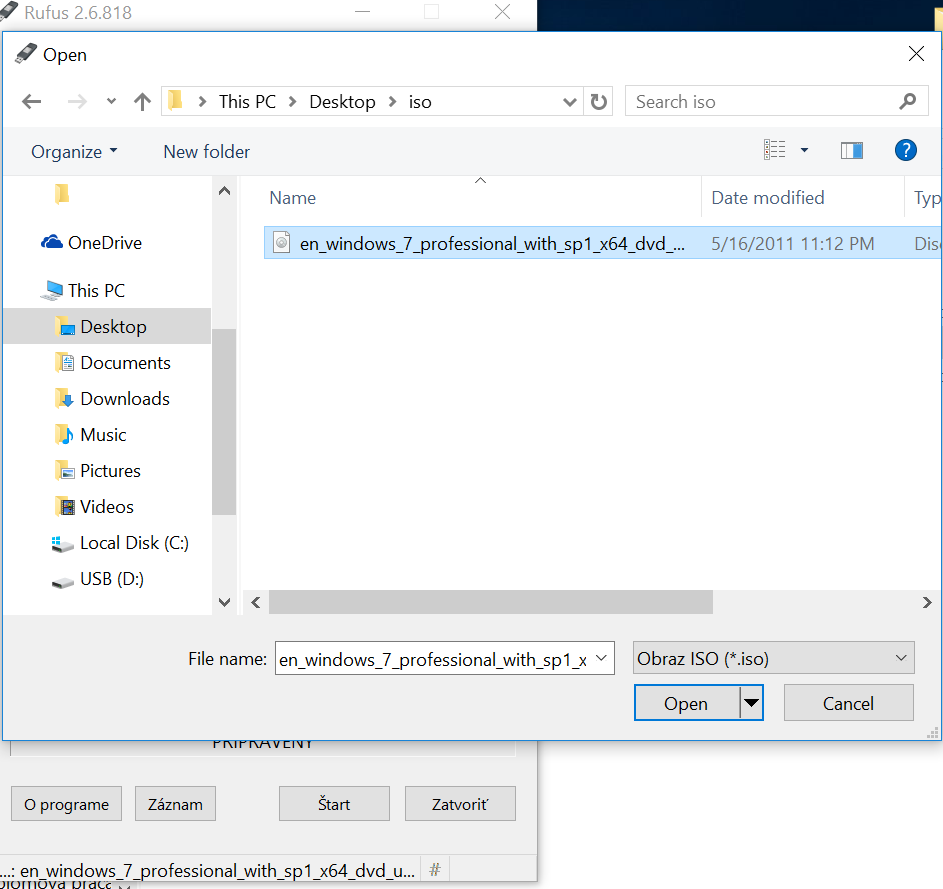Click the Videos folder icon
Screen dimensions: 943x889
tap(65, 507)
